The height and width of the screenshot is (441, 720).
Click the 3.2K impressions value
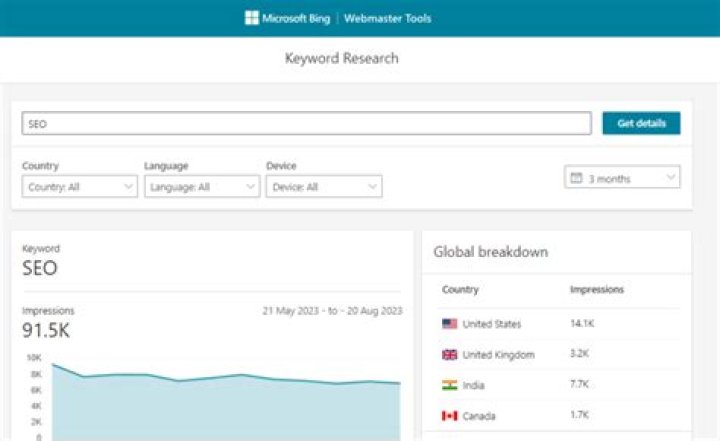pyautogui.click(x=579, y=354)
